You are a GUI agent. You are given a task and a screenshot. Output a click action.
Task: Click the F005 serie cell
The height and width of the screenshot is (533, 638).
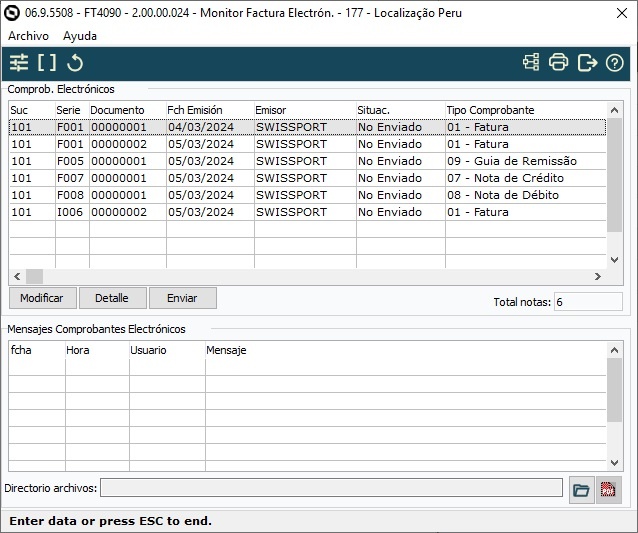[70, 161]
